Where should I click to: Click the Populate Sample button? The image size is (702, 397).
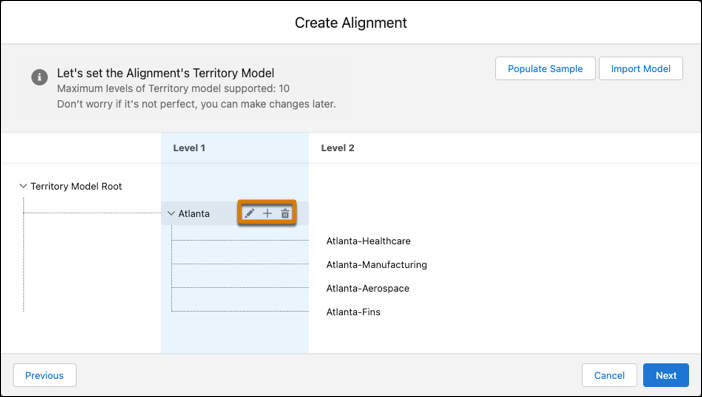point(545,68)
